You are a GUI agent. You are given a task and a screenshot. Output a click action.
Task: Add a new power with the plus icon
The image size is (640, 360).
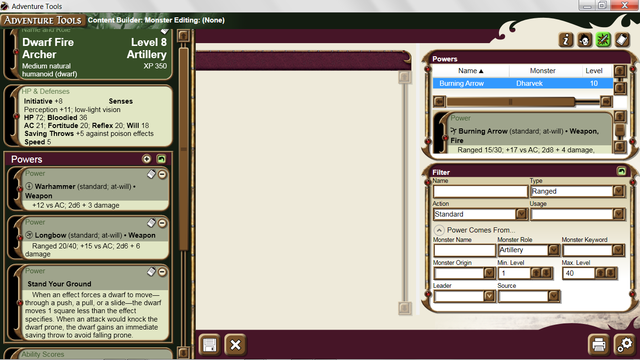point(147,159)
